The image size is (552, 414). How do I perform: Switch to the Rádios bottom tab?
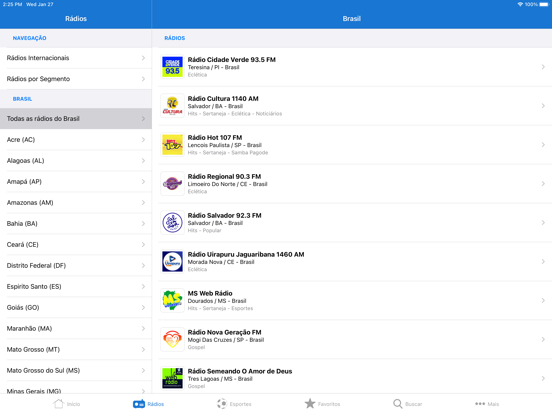[149, 404]
